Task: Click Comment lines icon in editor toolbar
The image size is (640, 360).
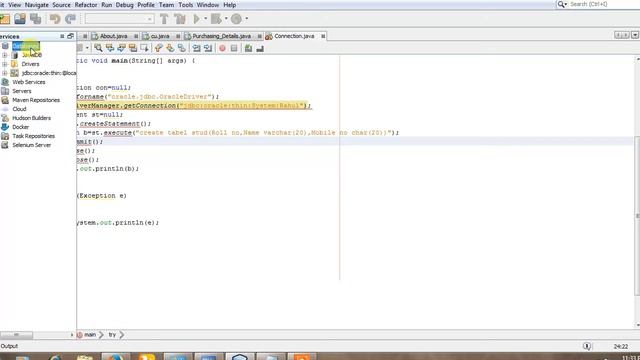Action: [x=248, y=48]
